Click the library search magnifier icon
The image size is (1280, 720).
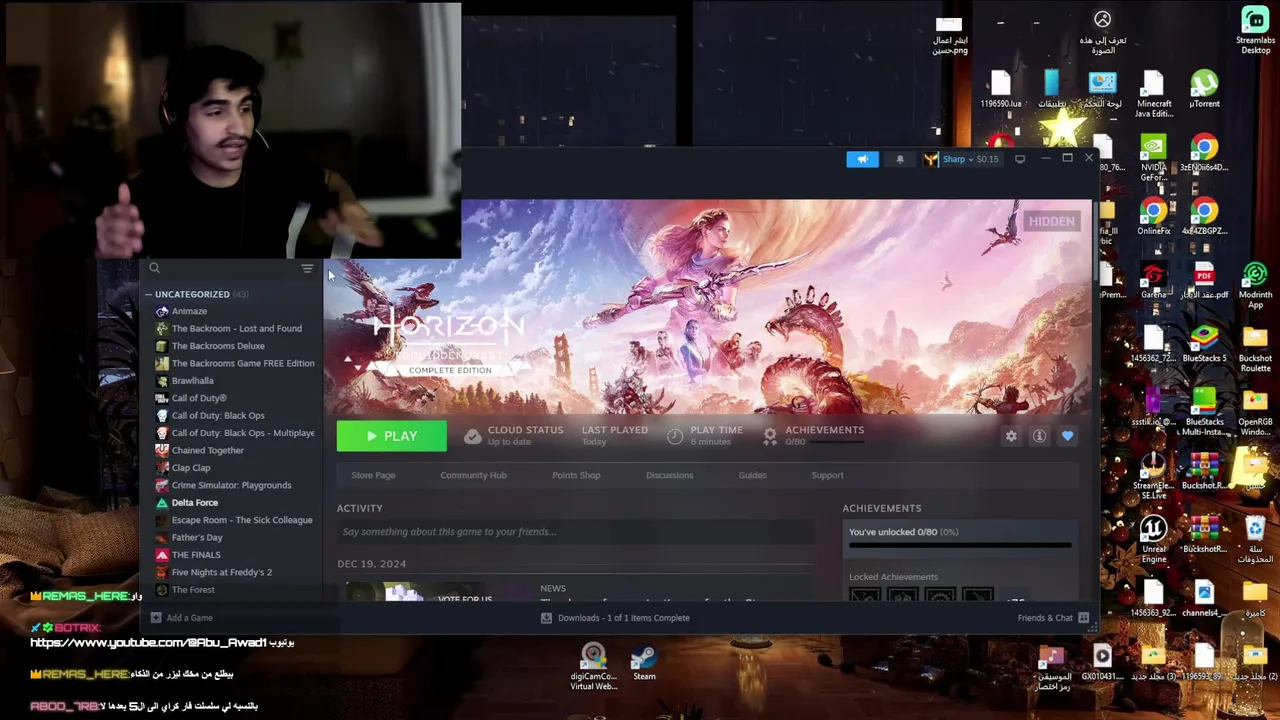point(154,268)
